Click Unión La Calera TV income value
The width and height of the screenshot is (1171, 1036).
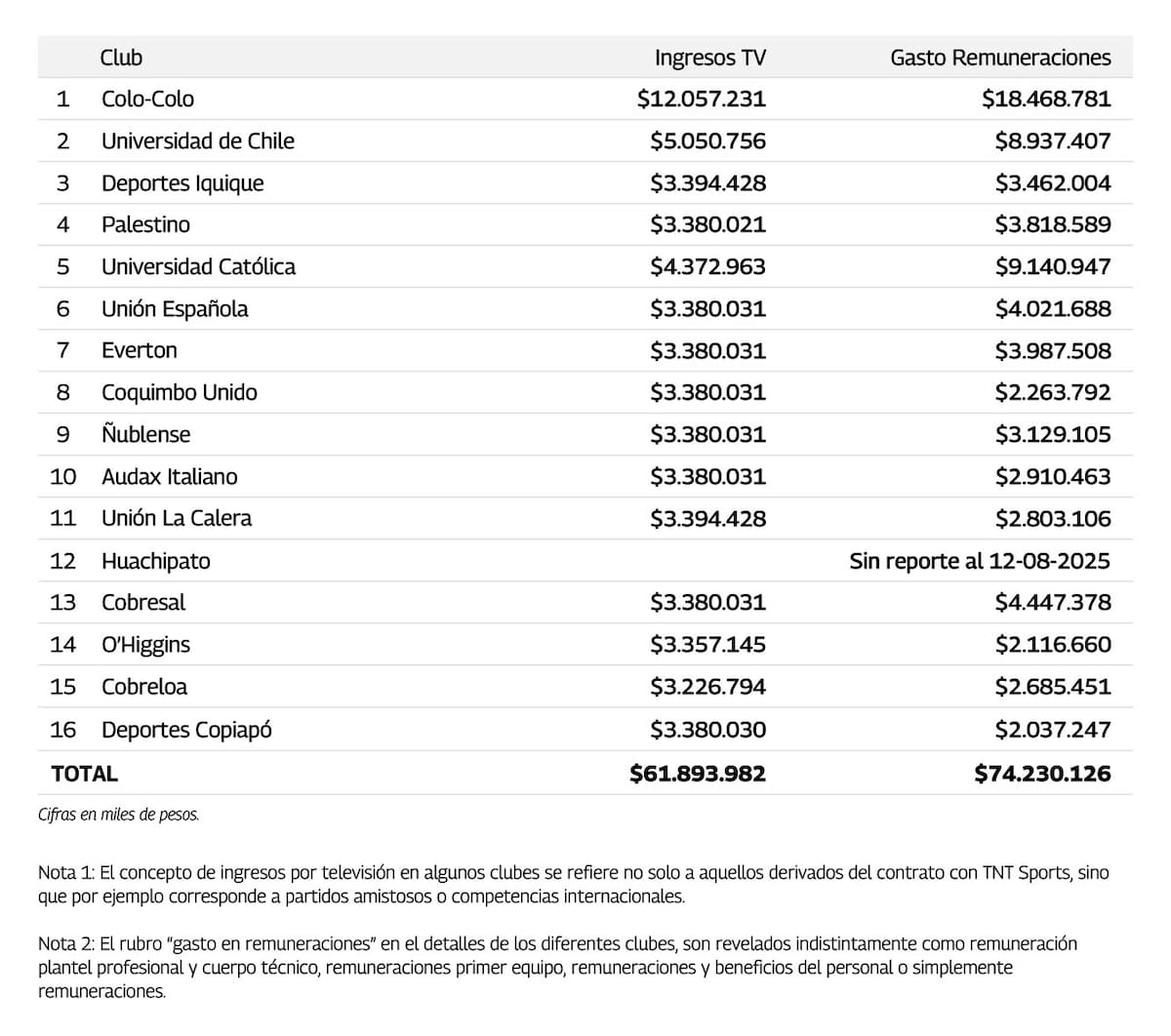pyautogui.click(x=708, y=518)
